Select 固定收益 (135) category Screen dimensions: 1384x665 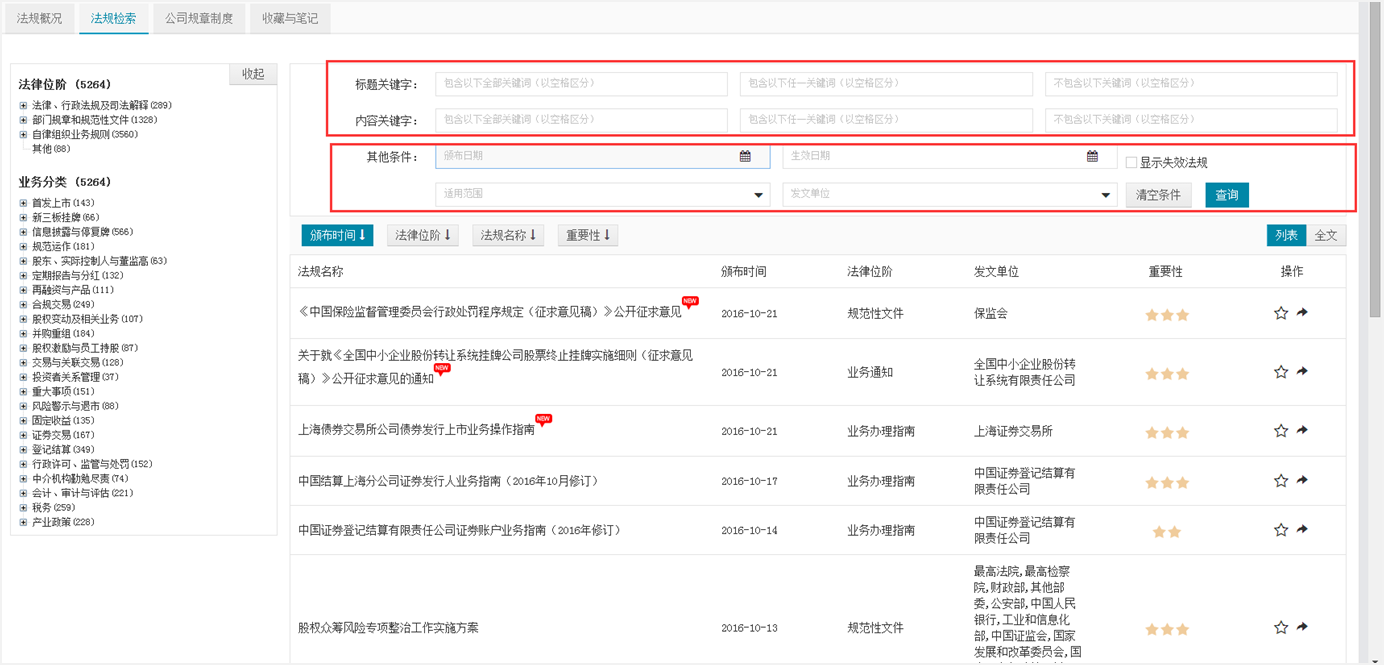pos(63,421)
